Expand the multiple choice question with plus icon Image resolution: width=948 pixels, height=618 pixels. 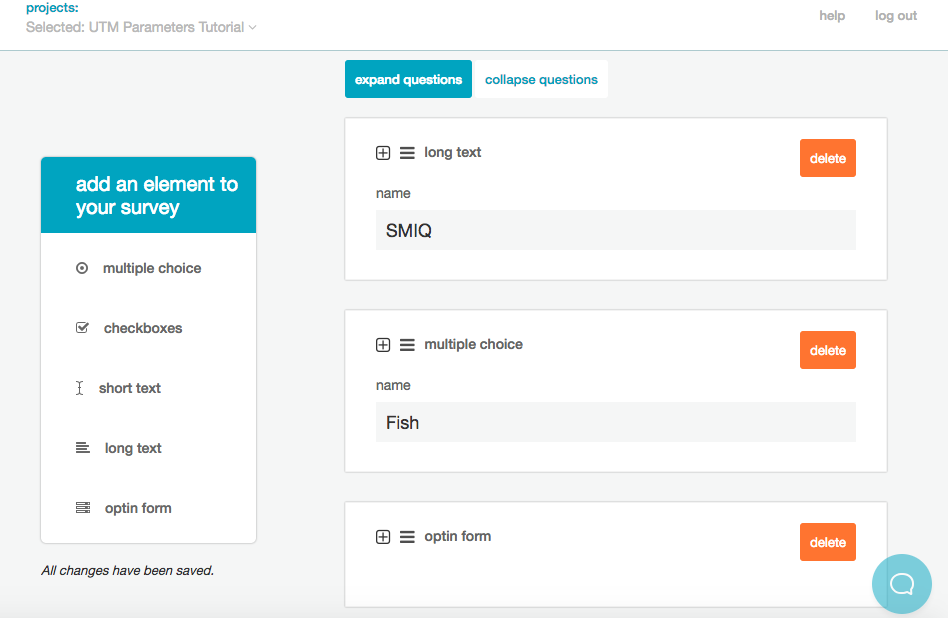click(383, 345)
